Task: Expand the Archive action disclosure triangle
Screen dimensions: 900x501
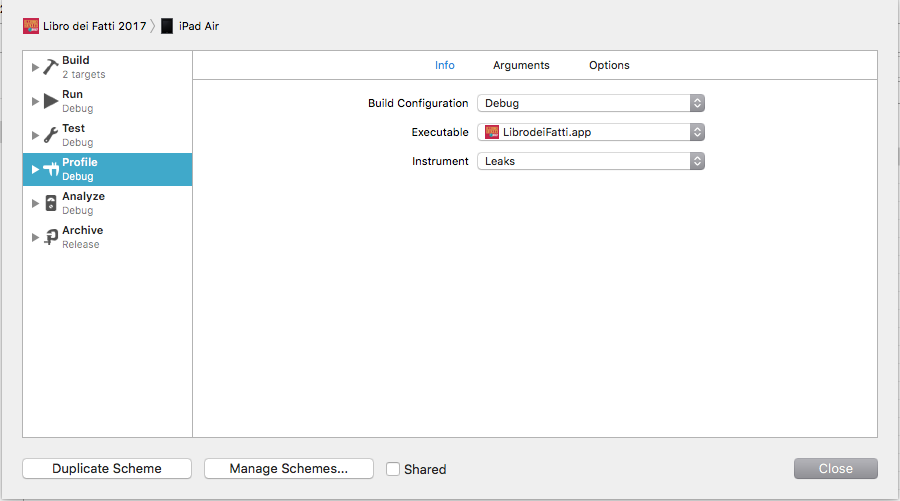Action: pos(35,237)
